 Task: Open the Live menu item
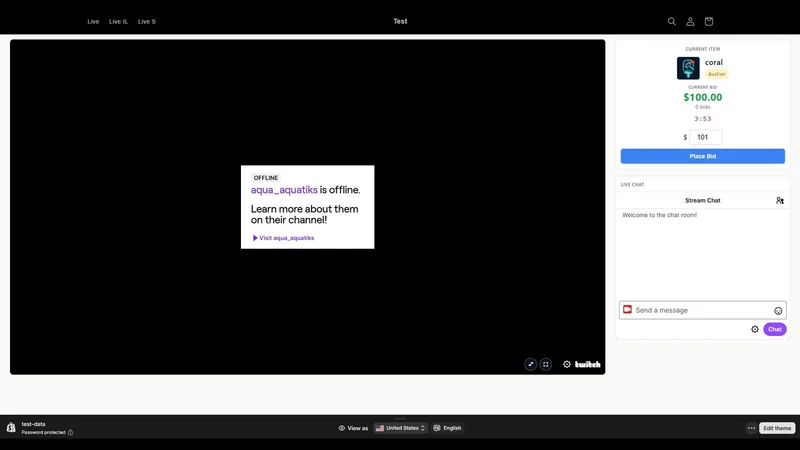pyautogui.click(x=93, y=21)
